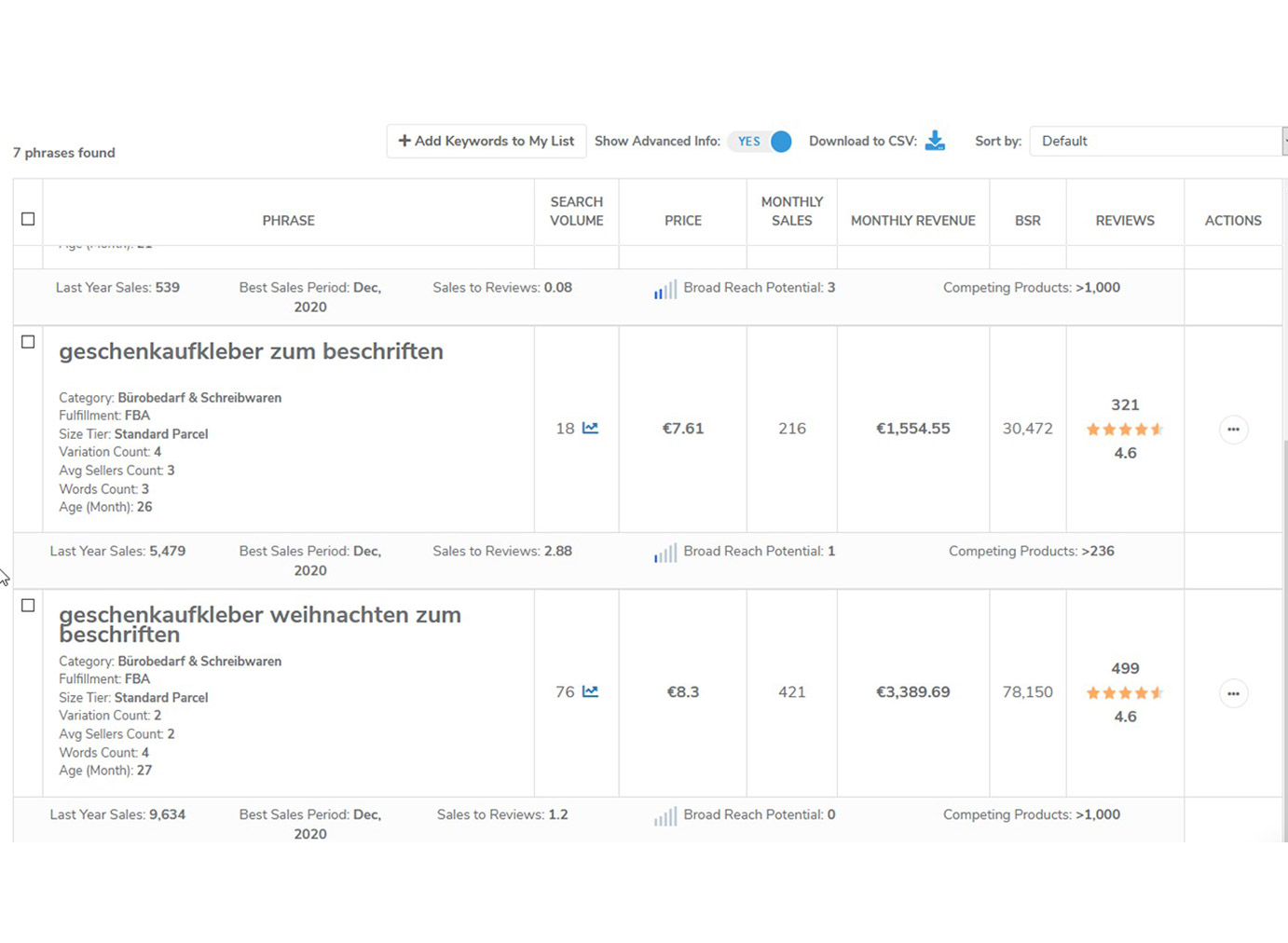Open search volume trend chart for 76

point(590,691)
